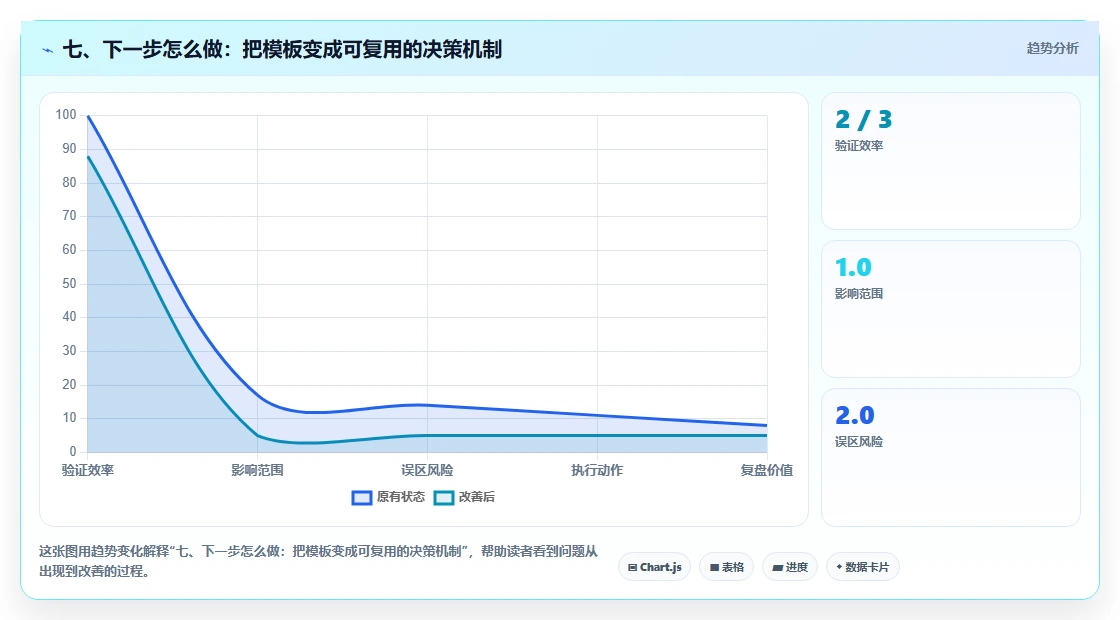
Task: Open the 影响范围 1.0 card
Action: (x=951, y=309)
